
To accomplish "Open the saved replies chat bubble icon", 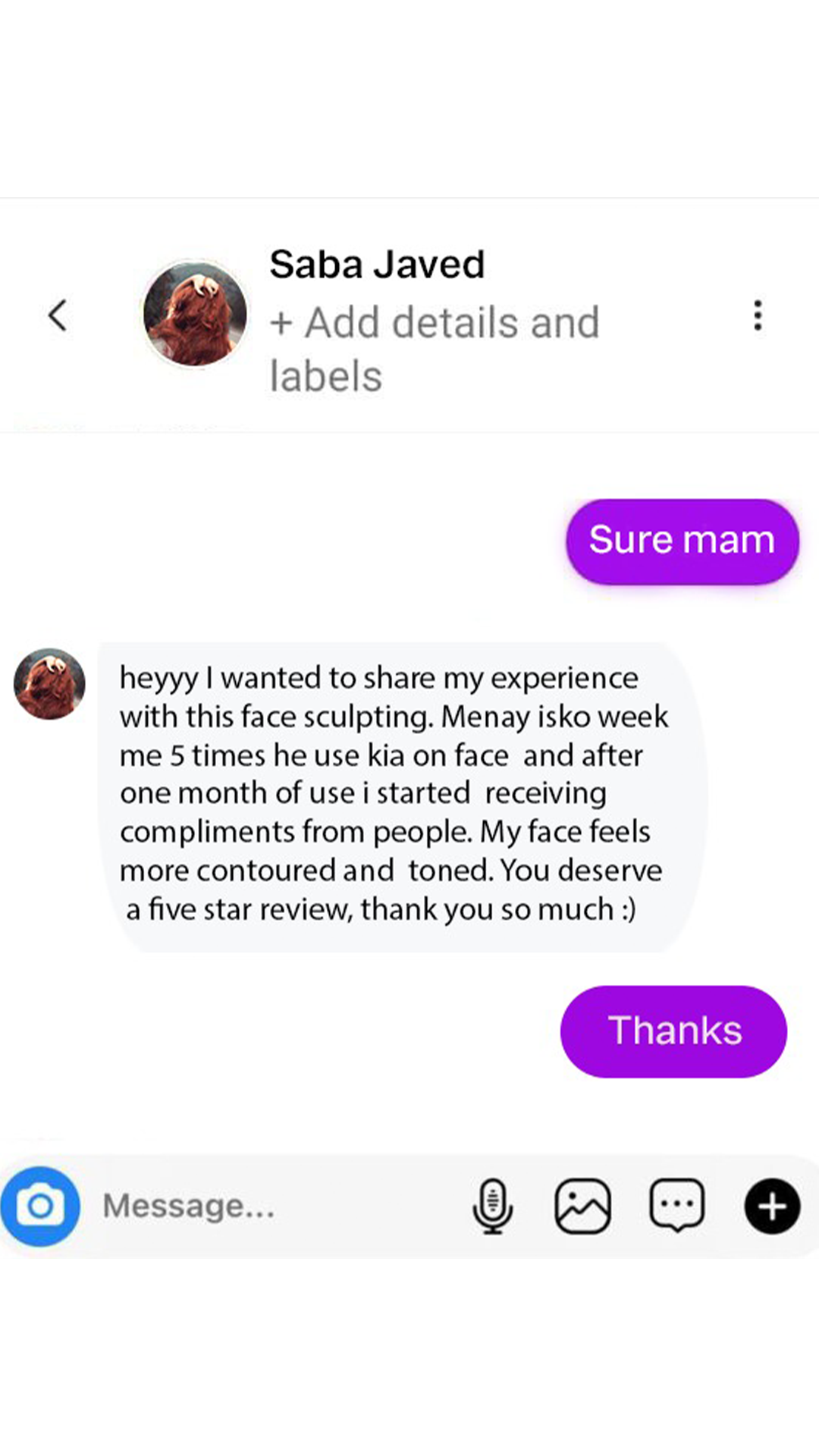I will click(677, 1205).
